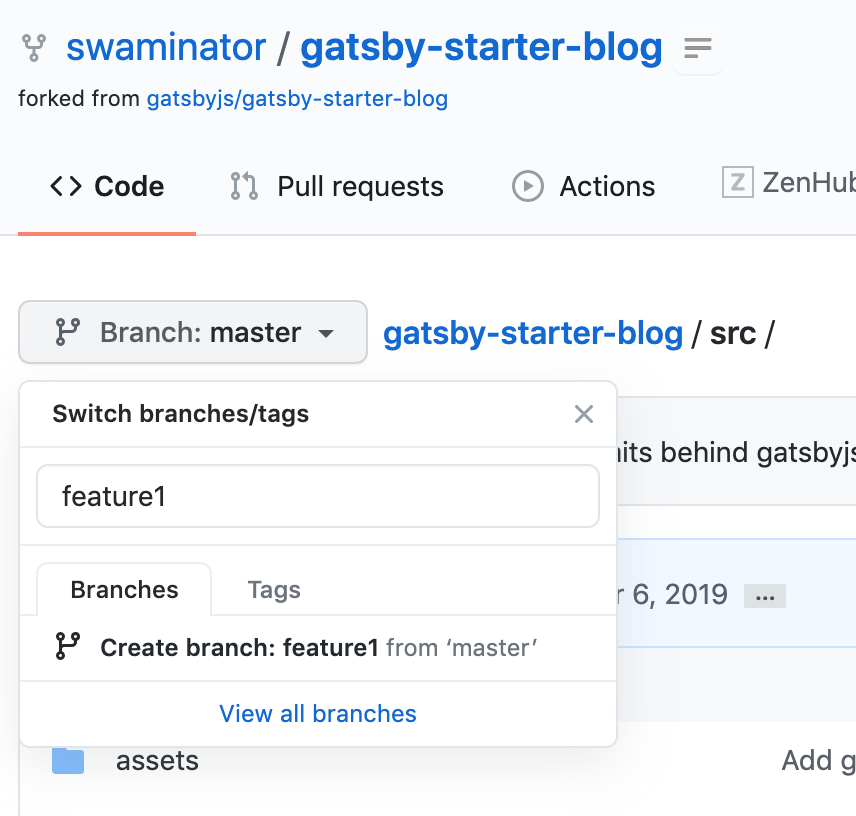The image size is (856, 816).
Task: Close the Switch branches/tags popup
Action: click(584, 414)
